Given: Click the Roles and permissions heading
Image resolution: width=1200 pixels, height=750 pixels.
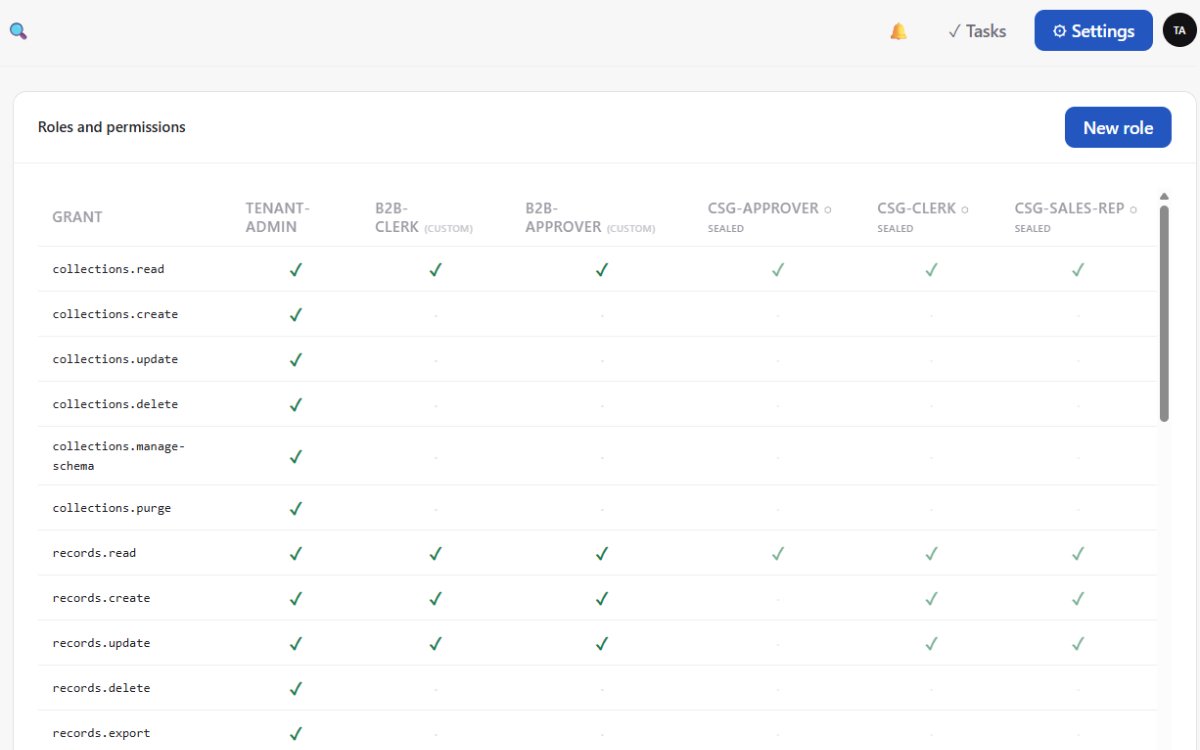Looking at the screenshot, I should pos(112,127).
